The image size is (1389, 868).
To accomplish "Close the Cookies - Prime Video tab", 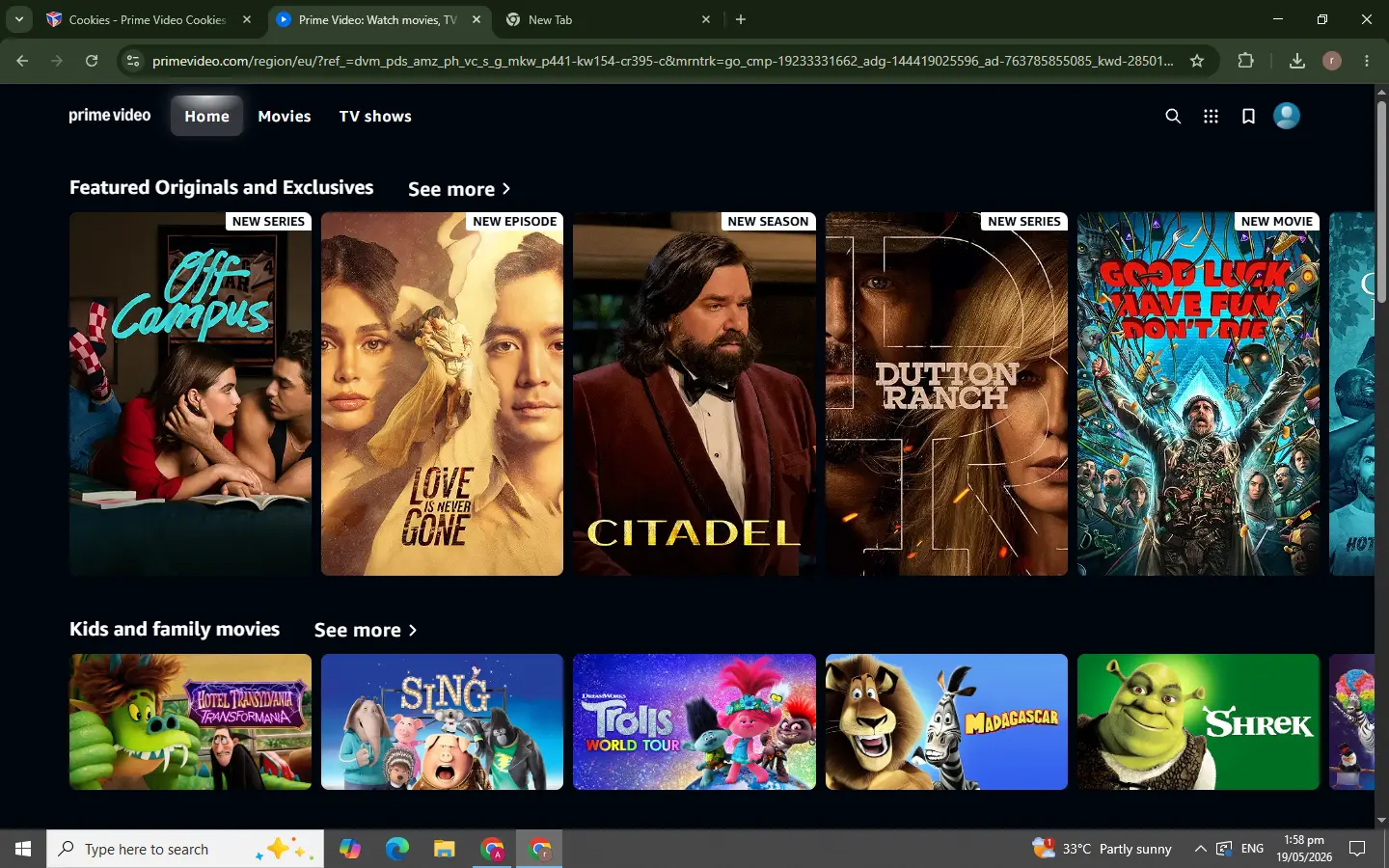I will click(247, 19).
